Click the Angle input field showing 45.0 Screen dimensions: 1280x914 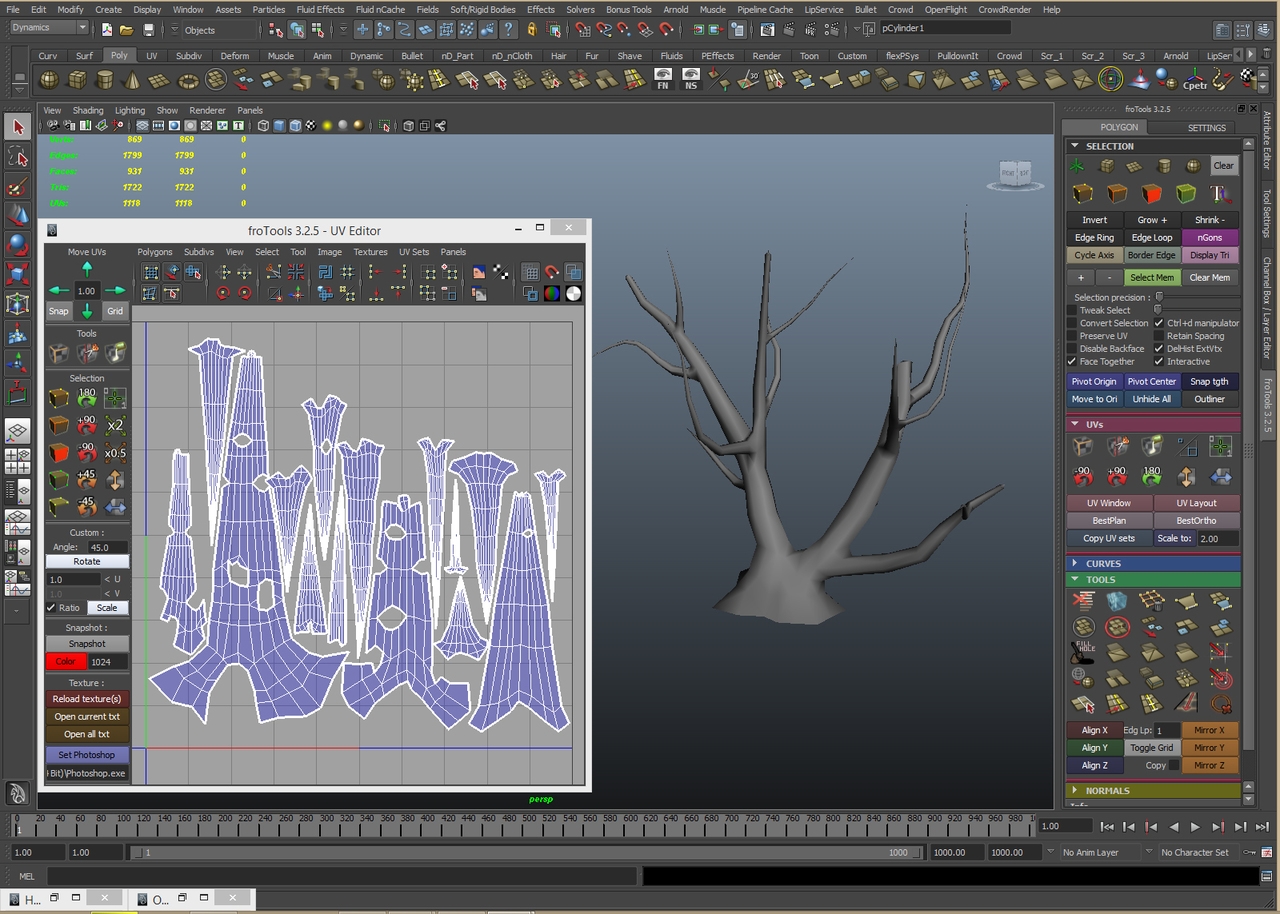[x=107, y=547]
